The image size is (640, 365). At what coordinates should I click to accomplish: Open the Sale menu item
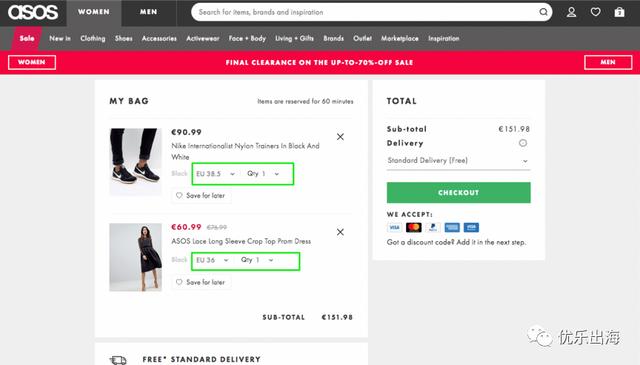pos(27,38)
